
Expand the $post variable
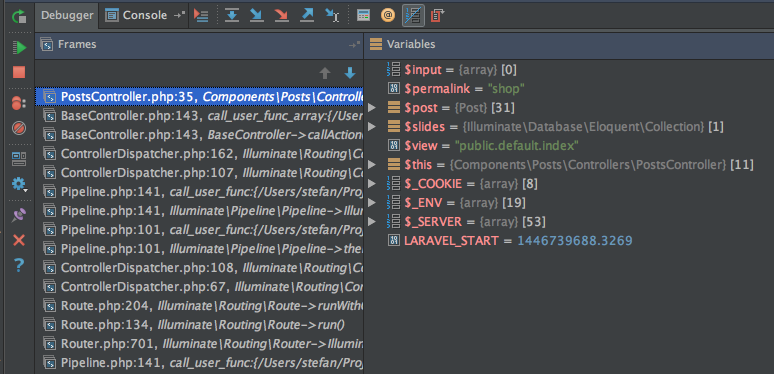pos(372,108)
